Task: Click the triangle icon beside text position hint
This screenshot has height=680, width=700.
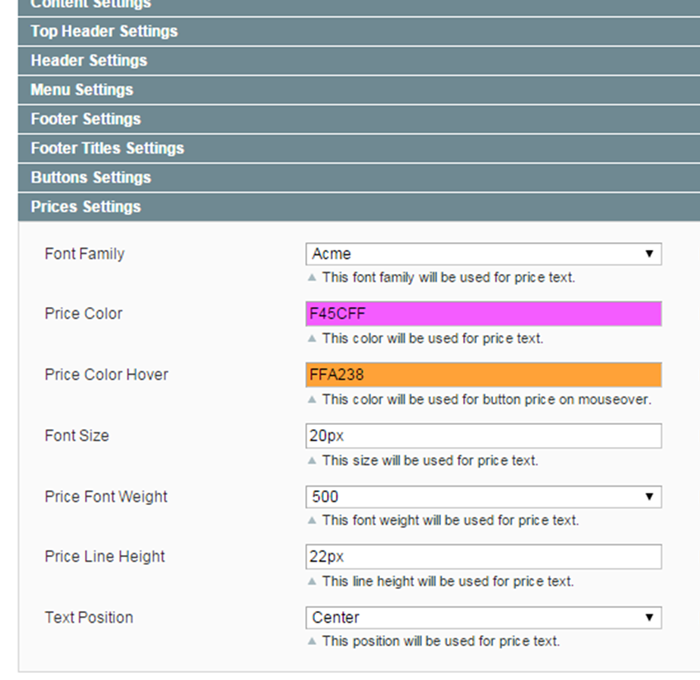Action: point(312,642)
